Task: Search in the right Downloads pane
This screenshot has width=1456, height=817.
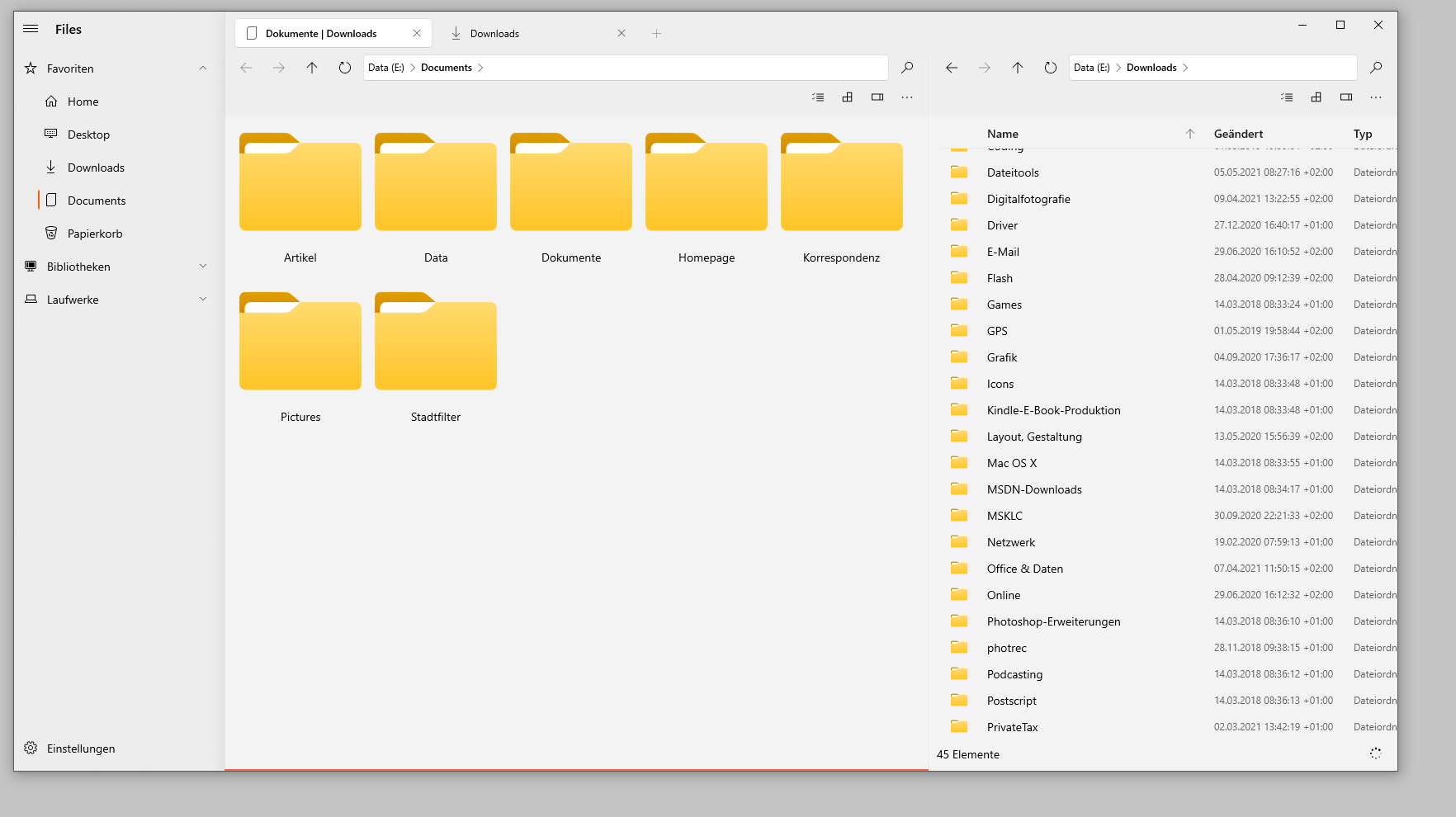Action: click(1376, 68)
